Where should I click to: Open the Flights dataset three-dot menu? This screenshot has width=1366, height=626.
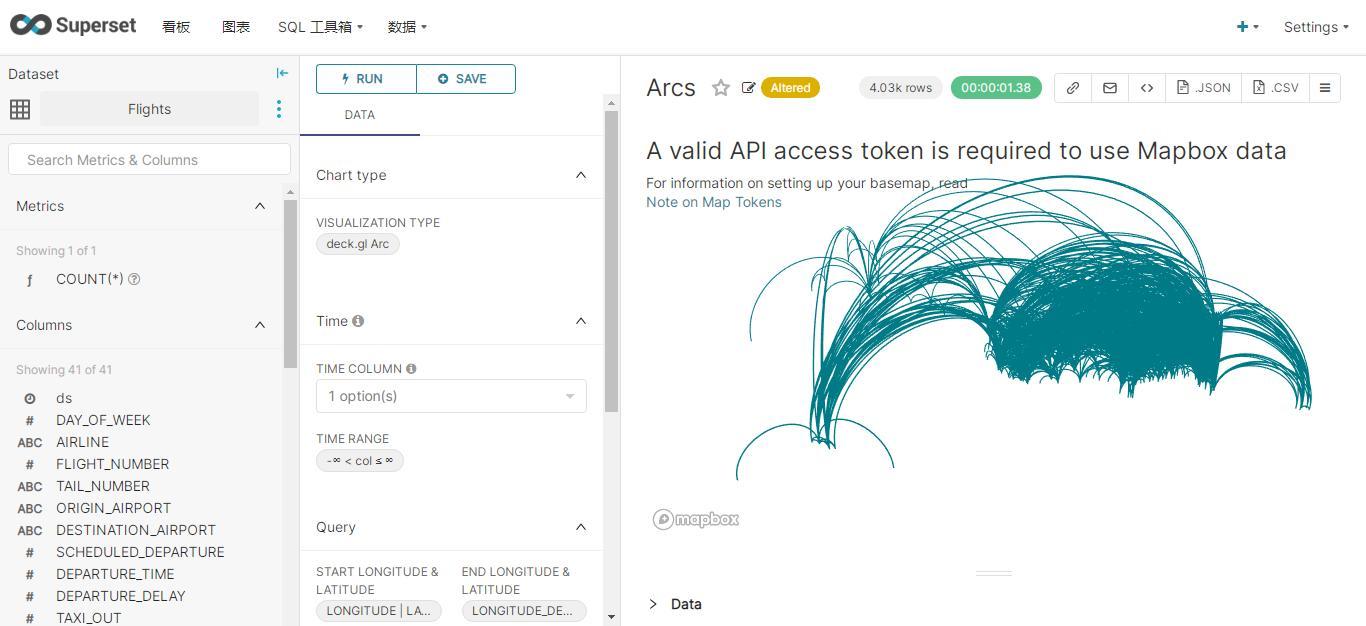pos(279,109)
